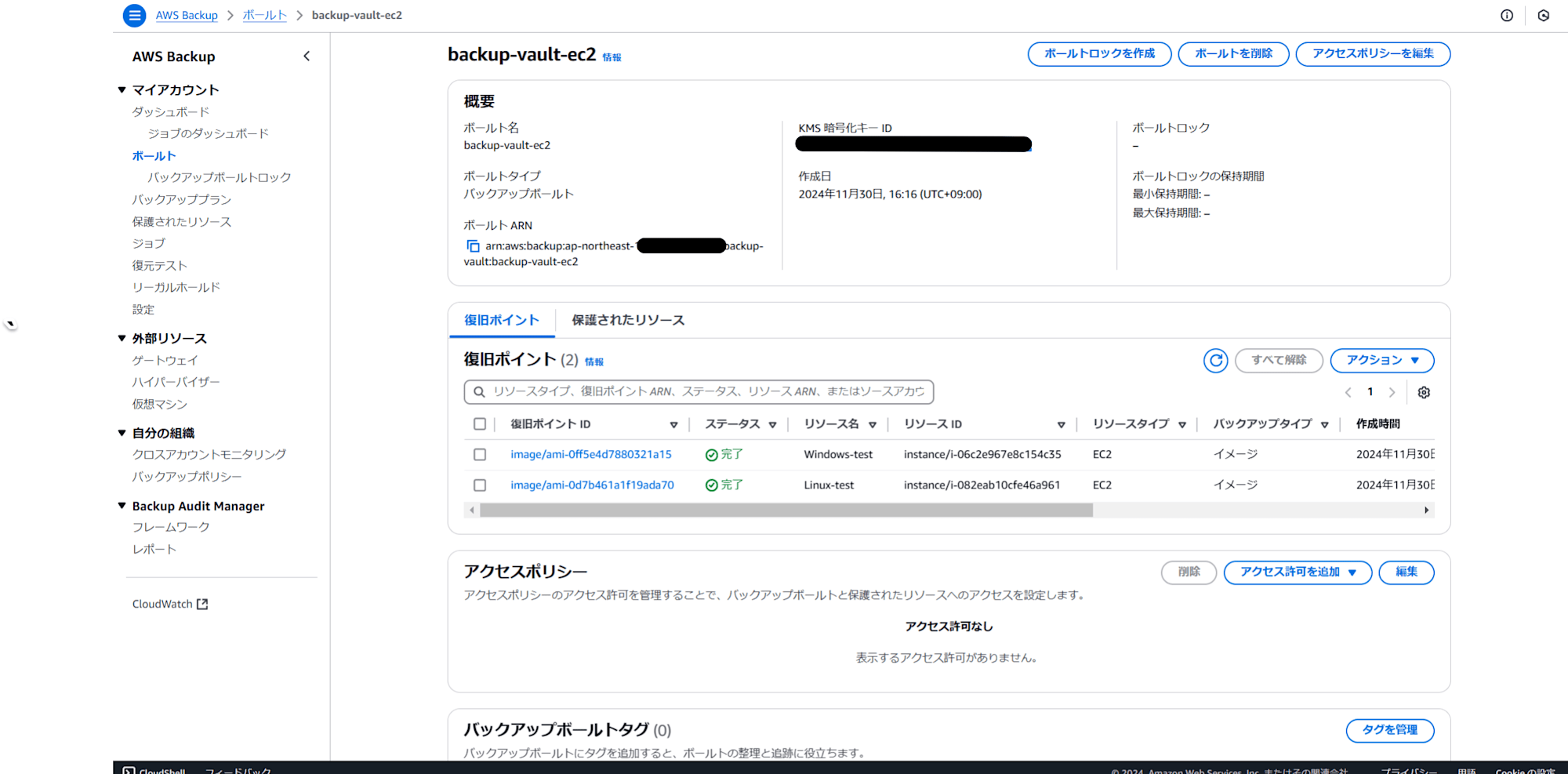This screenshot has height=774, width=1568.
Task: Go to the previous page of recovery points
Action: [x=1348, y=392]
